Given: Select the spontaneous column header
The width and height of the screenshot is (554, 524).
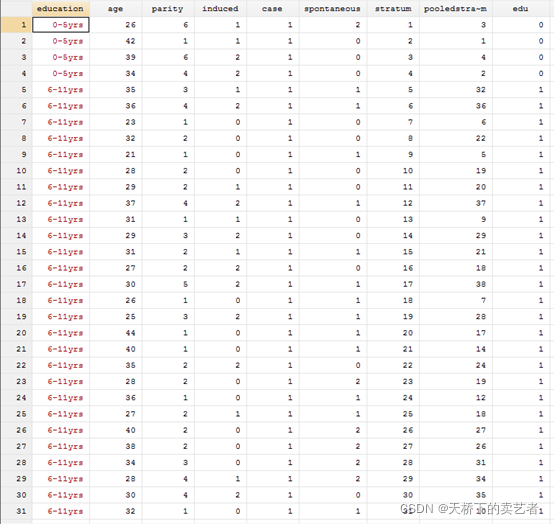Looking at the screenshot, I should pos(332,8).
